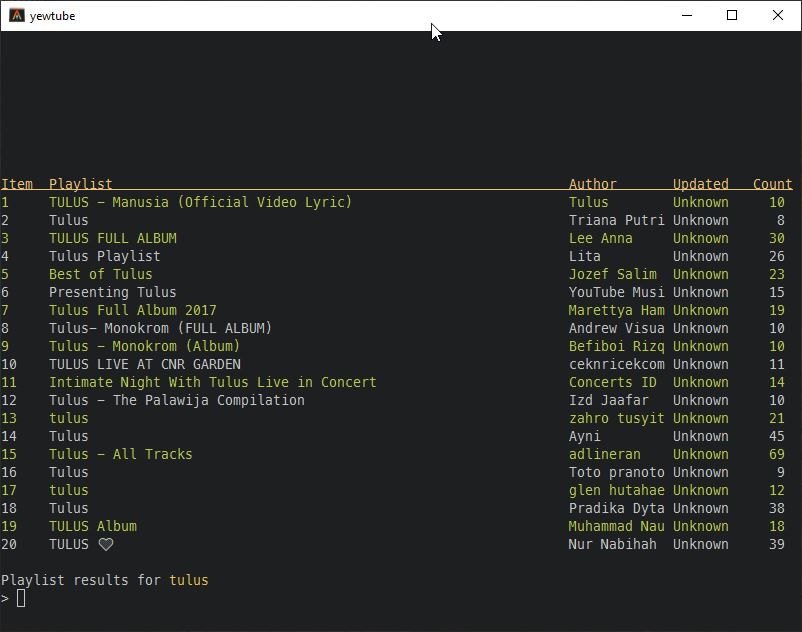Click Intimate Night With Tulus Live in Concert
Screen dimensions: 802x632
212,382
